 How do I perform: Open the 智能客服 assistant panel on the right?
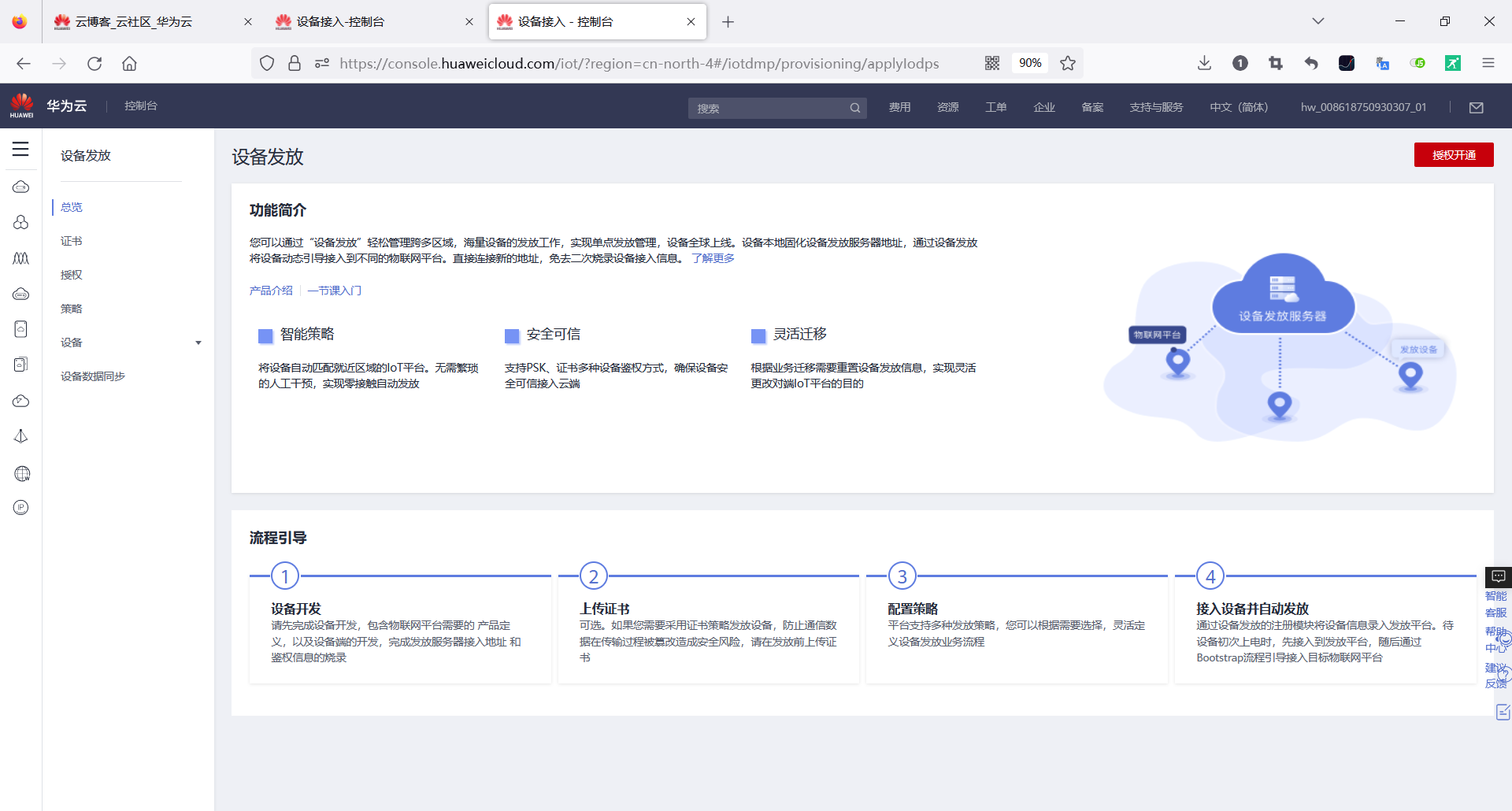pyautogui.click(x=1497, y=577)
